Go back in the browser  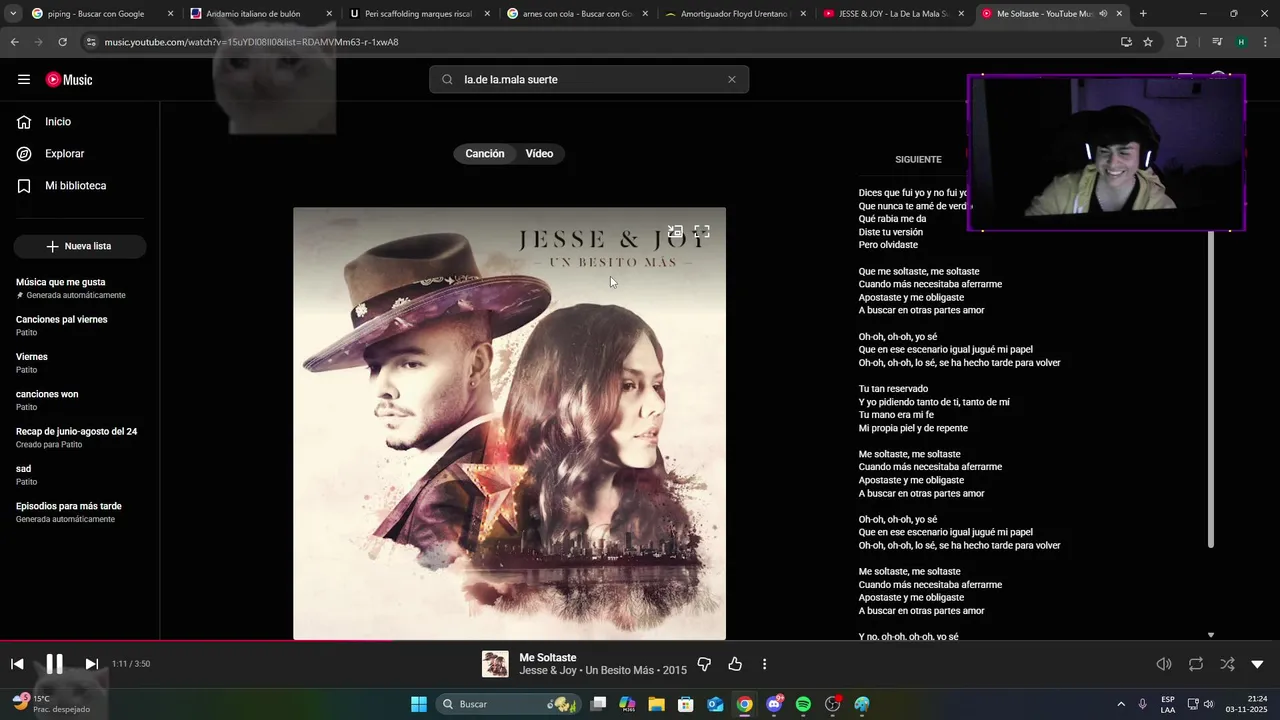pyautogui.click(x=14, y=42)
